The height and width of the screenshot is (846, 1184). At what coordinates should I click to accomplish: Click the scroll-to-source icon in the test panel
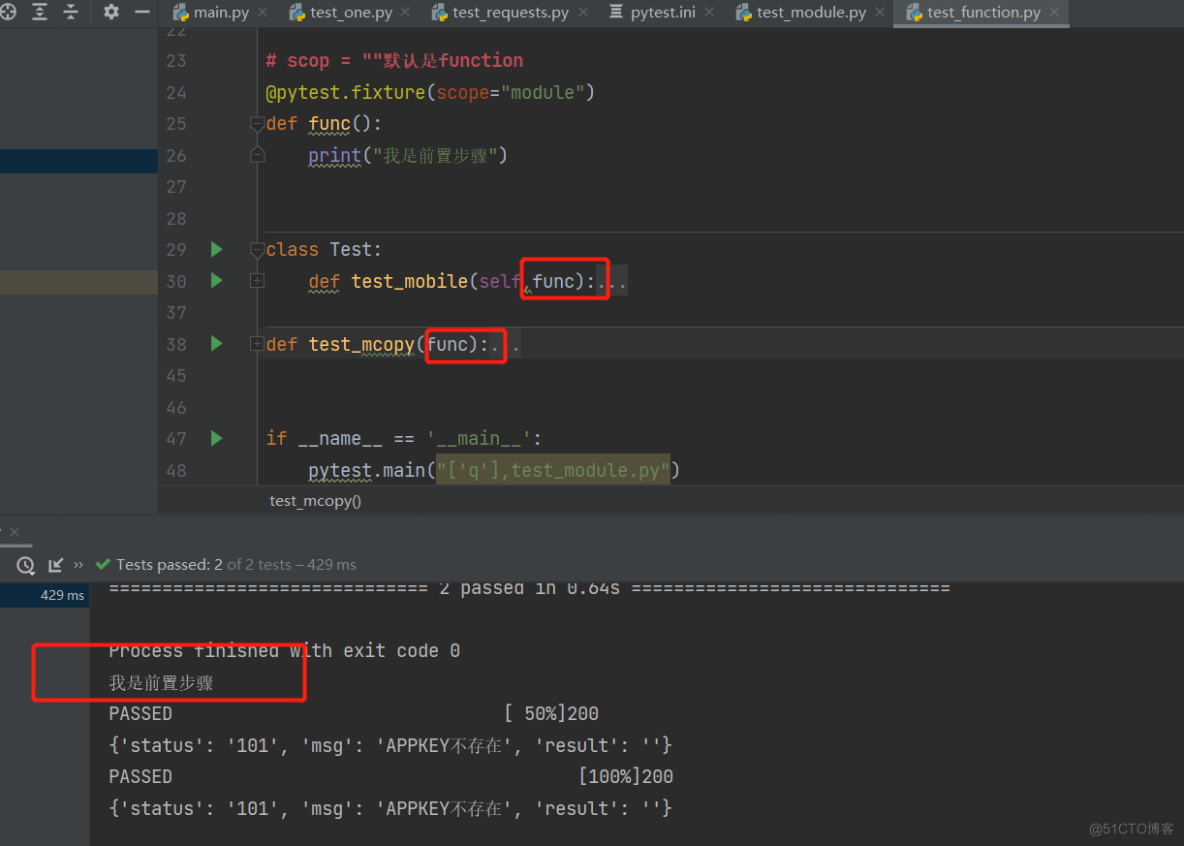pos(55,564)
